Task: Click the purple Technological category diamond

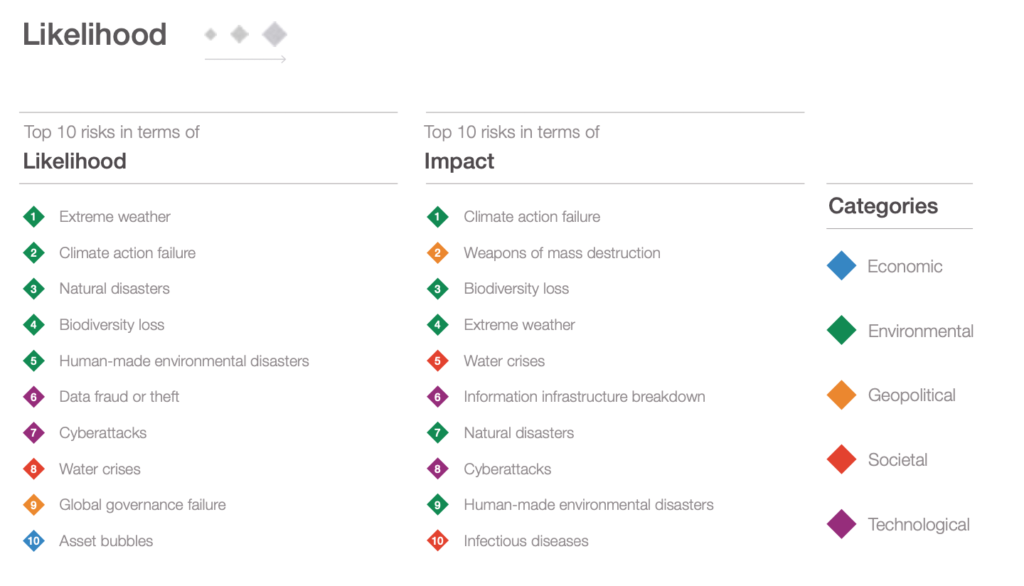Action: 841,524
